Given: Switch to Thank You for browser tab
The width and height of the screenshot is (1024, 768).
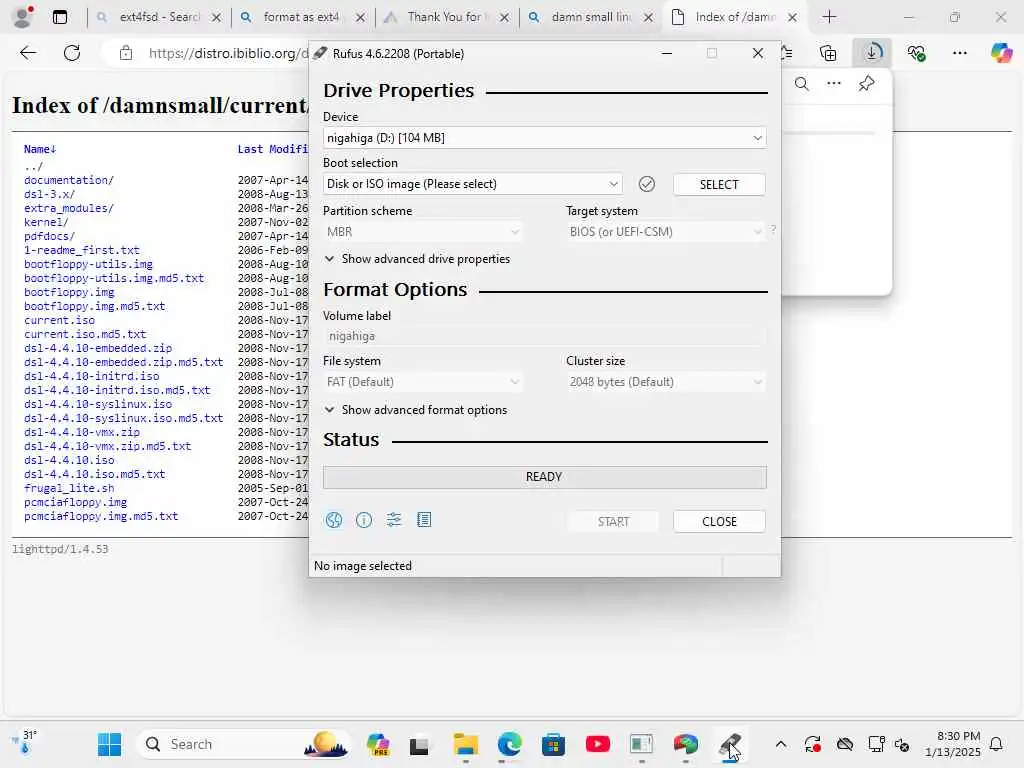Looking at the screenshot, I should tap(445, 18).
